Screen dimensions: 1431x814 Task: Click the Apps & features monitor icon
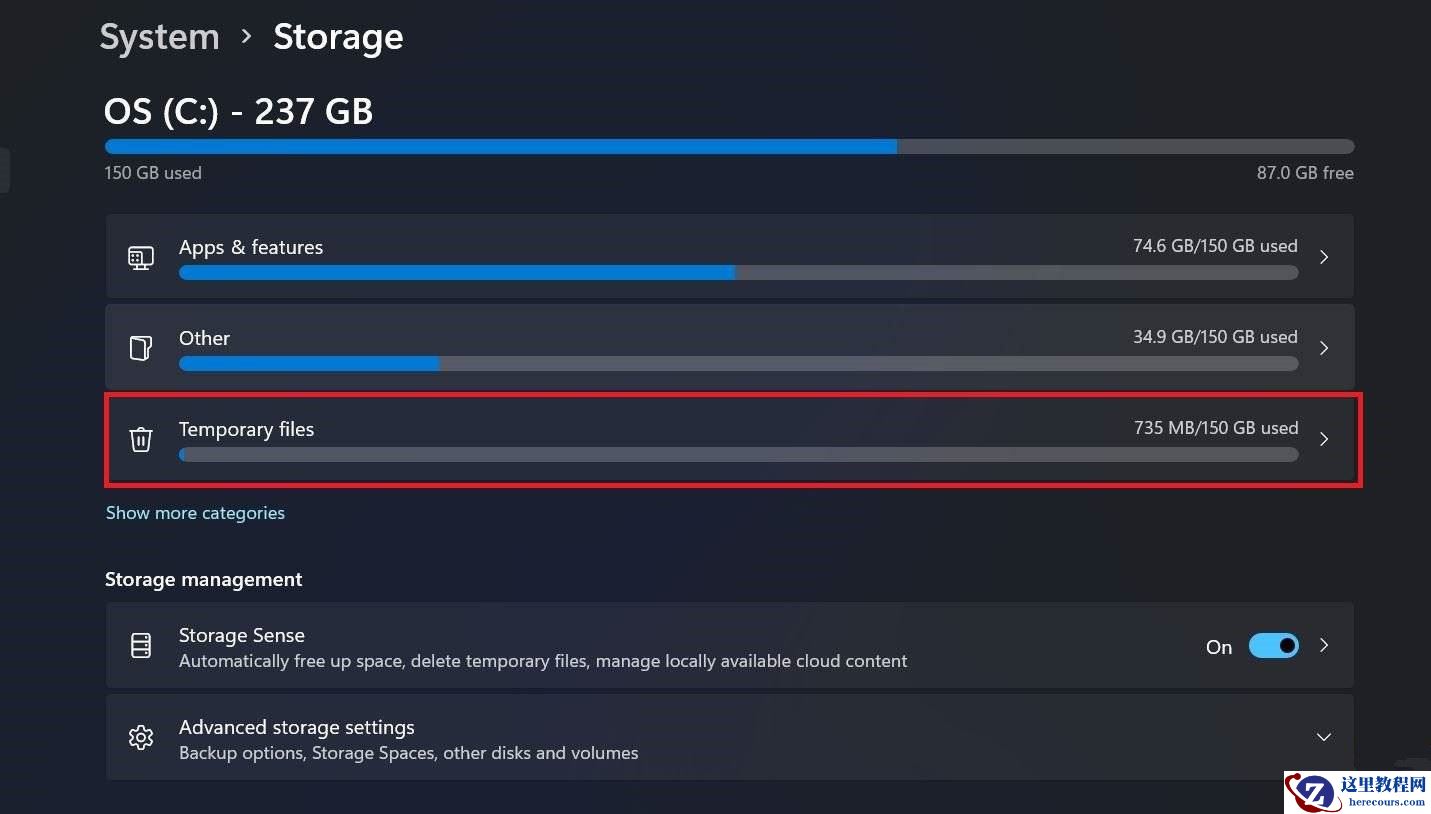[141, 257]
